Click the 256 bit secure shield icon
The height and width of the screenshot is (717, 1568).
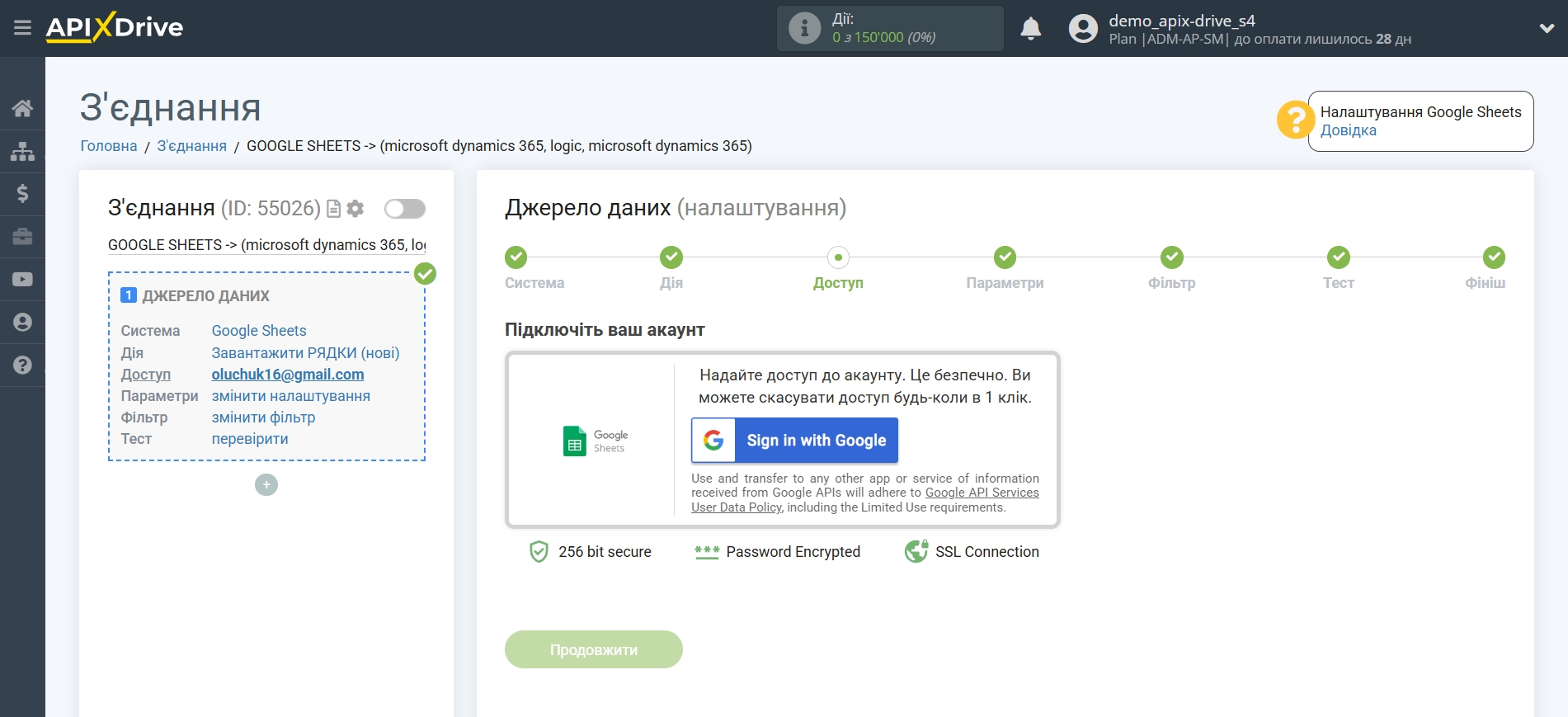[539, 551]
